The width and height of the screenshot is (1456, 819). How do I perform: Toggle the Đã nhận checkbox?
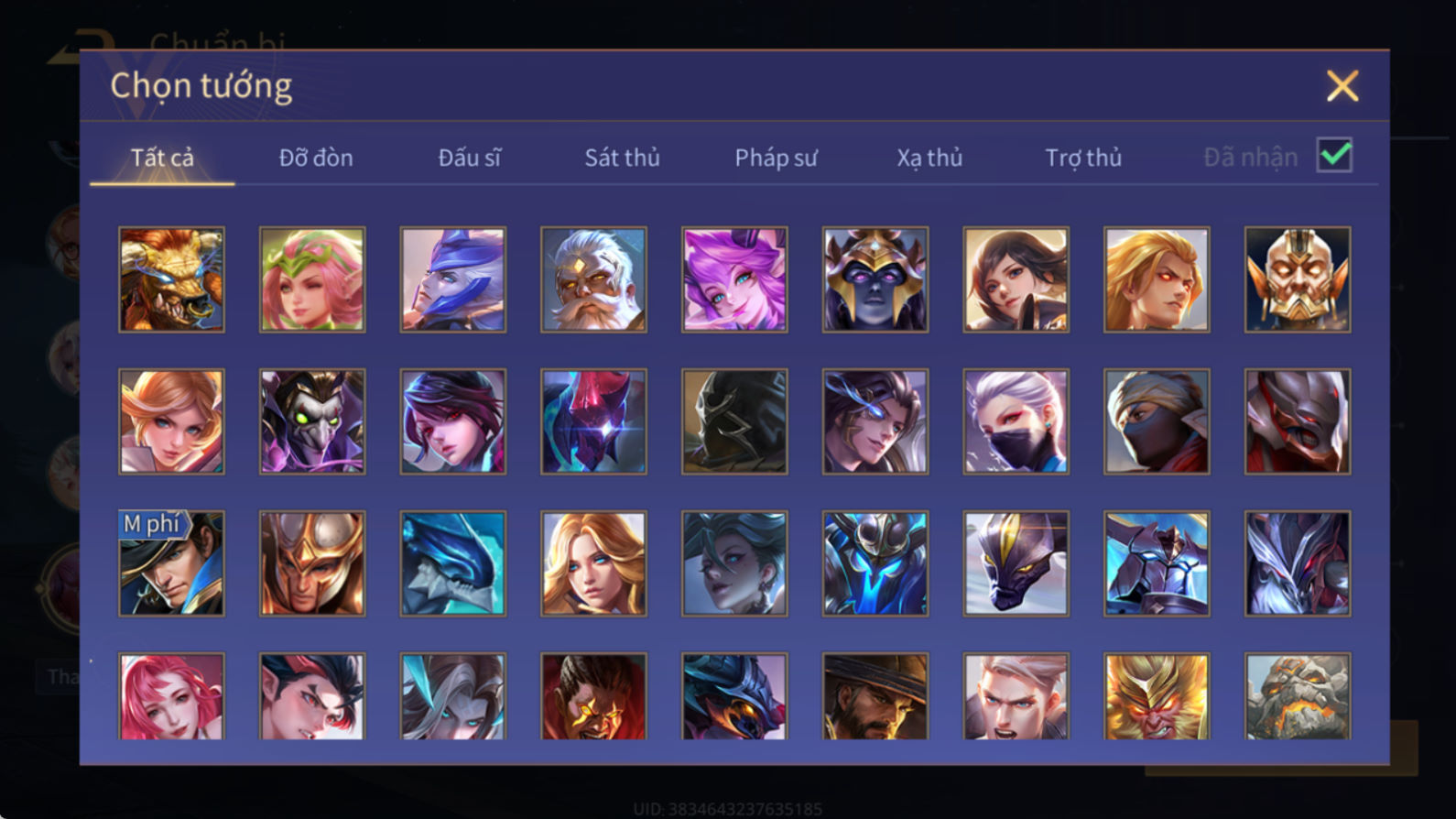(1334, 156)
